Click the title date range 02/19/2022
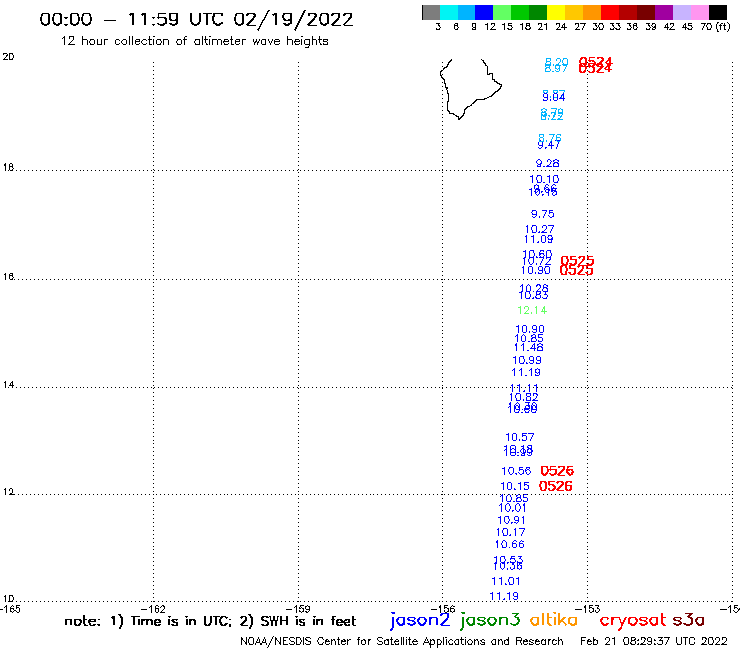 coord(293,19)
